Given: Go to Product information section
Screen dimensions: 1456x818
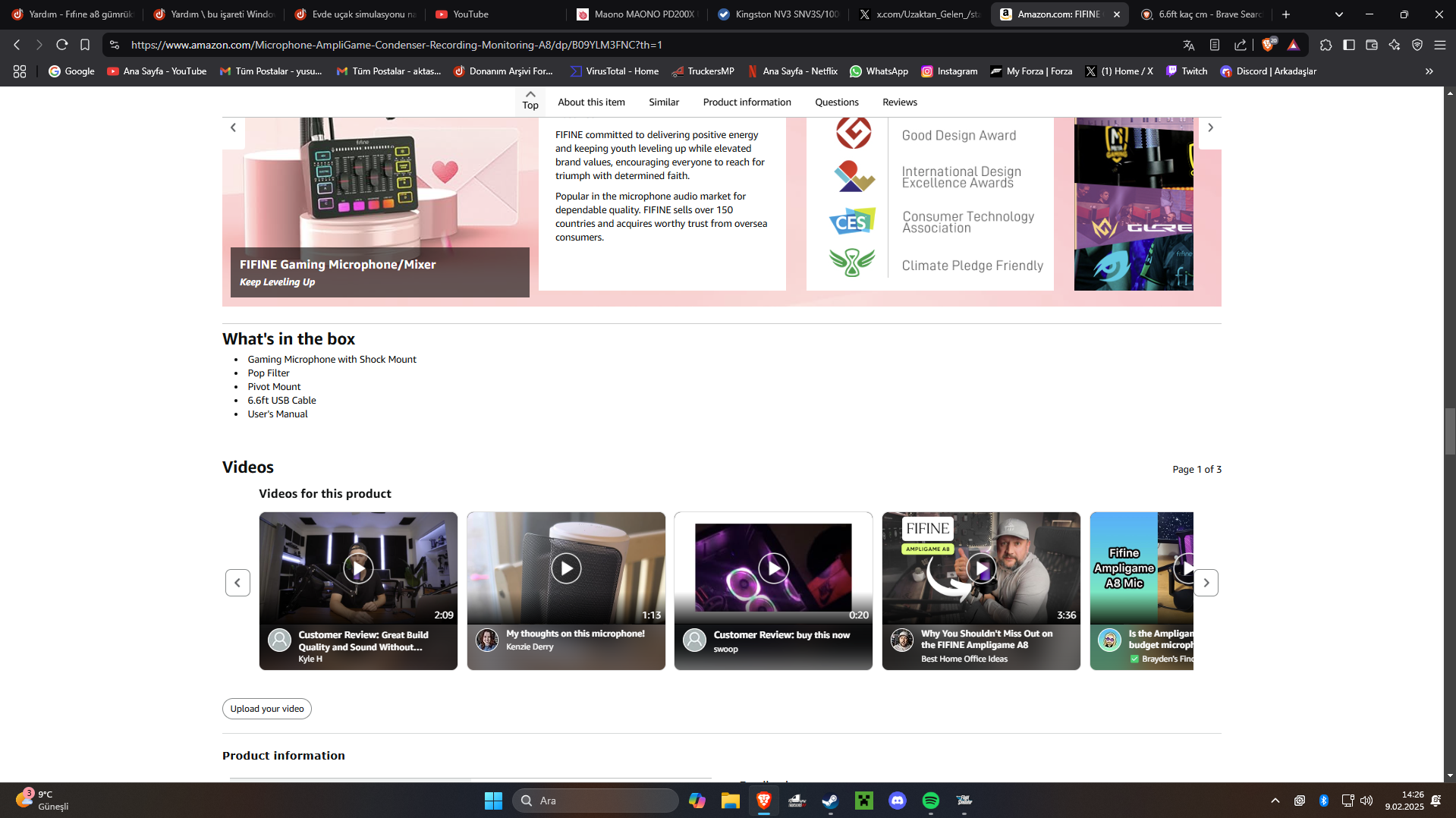Looking at the screenshot, I should 747,102.
